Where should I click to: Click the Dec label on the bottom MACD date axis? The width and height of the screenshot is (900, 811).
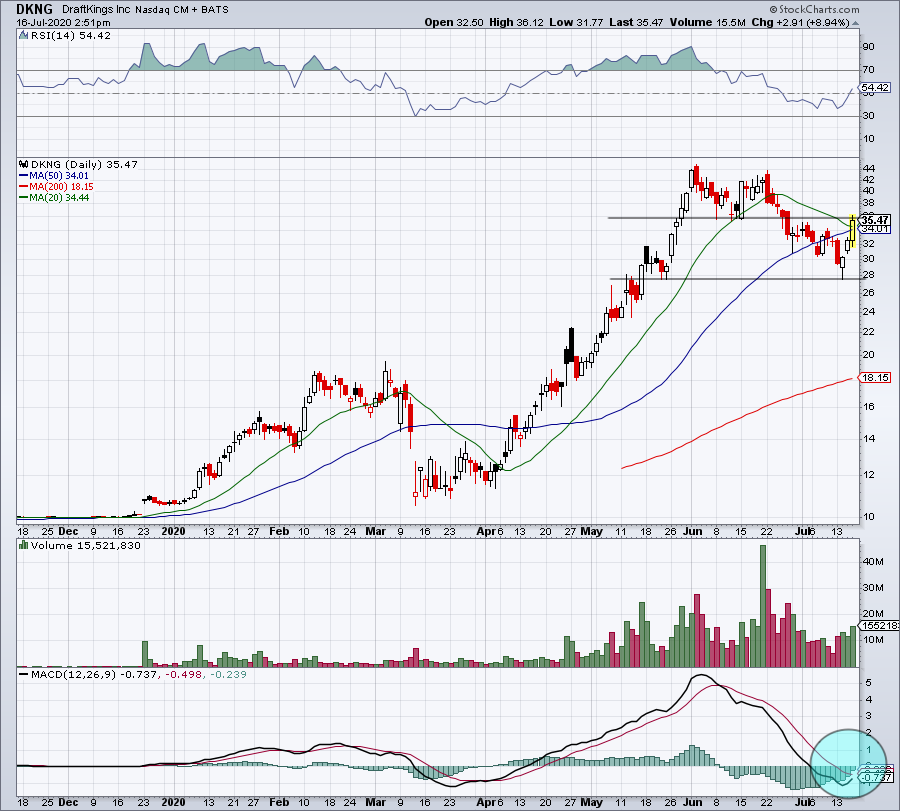click(x=68, y=802)
